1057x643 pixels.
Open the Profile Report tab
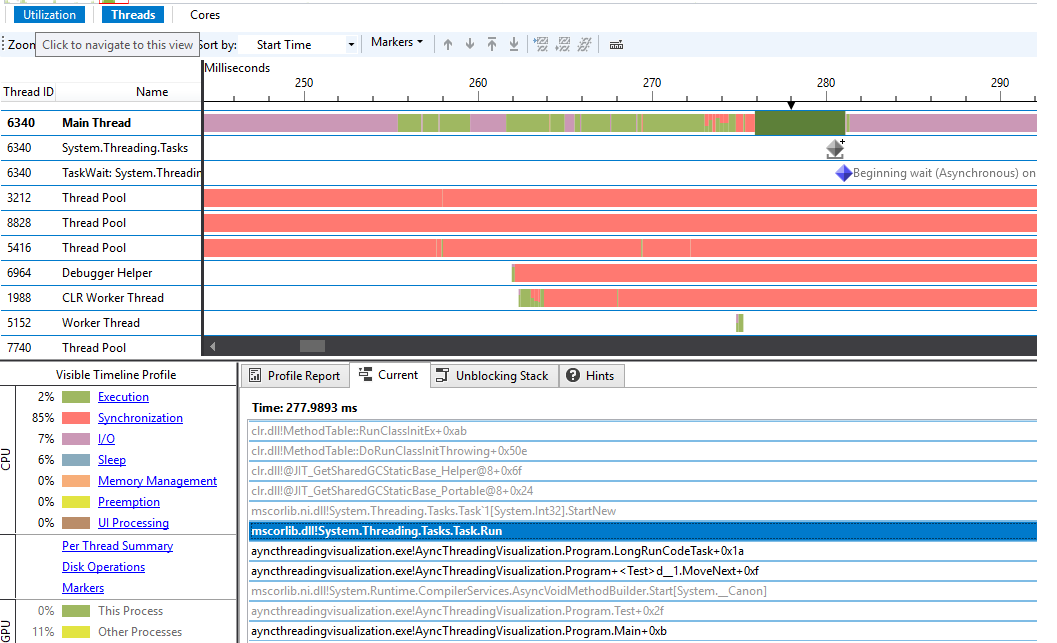pos(294,375)
